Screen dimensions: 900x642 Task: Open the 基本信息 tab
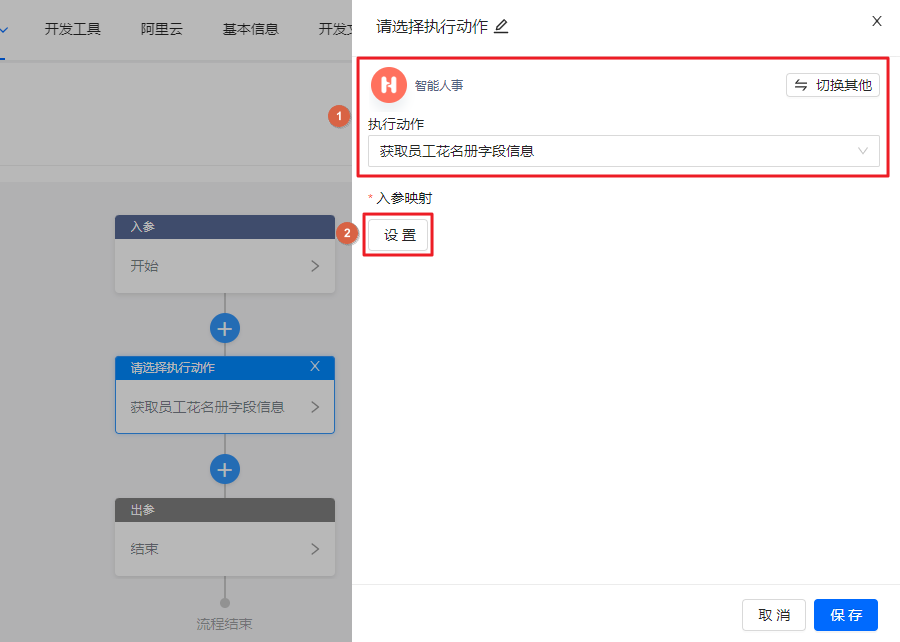(250, 29)
